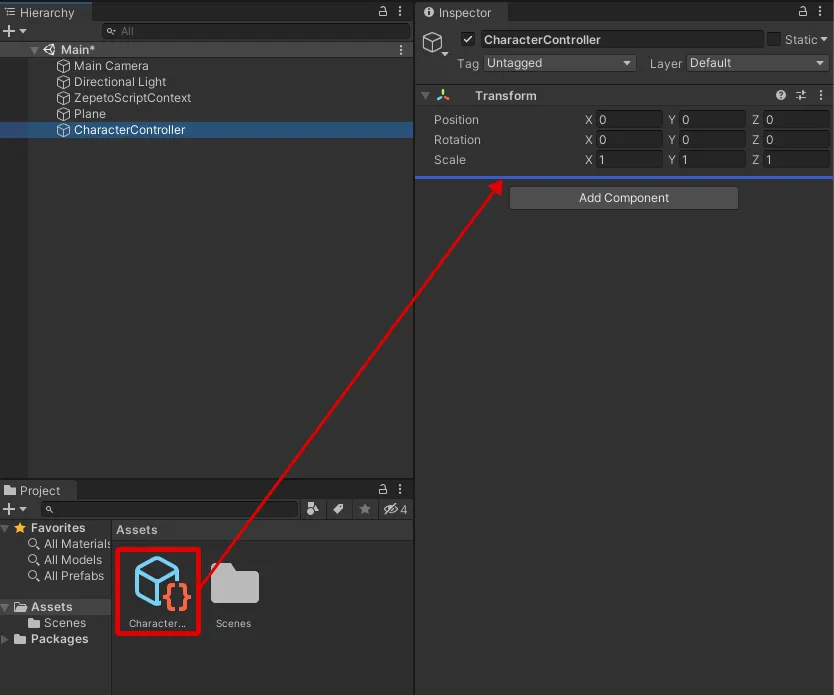The height and width of the screenshot is (695, 834).
Task: Toggle the CharacterController active checkbox
Action: pyautogui.click(x=468, y=39)
